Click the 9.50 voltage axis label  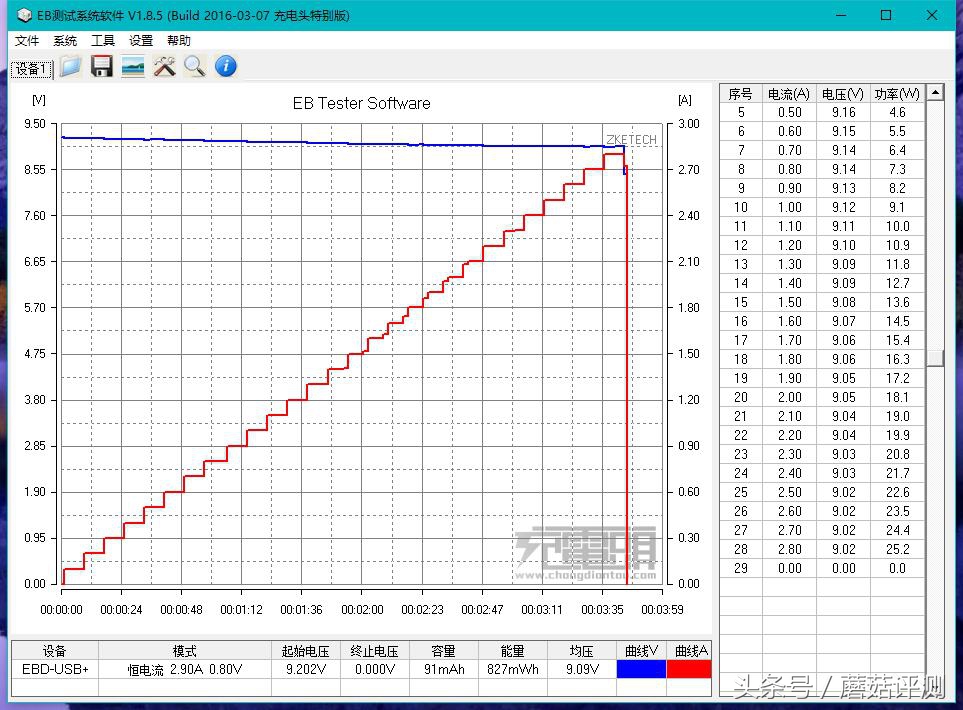pos(35,123)
